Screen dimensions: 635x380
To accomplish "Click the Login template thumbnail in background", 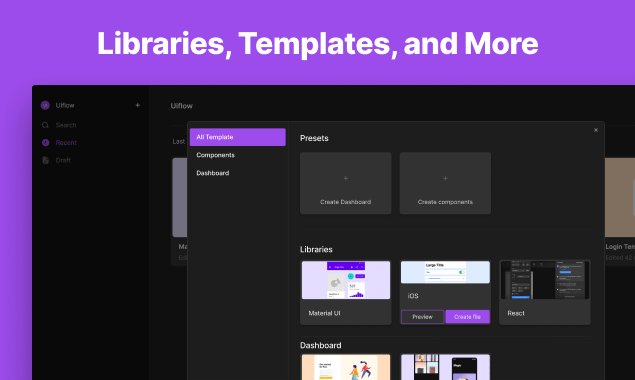I will pos(620,197).
